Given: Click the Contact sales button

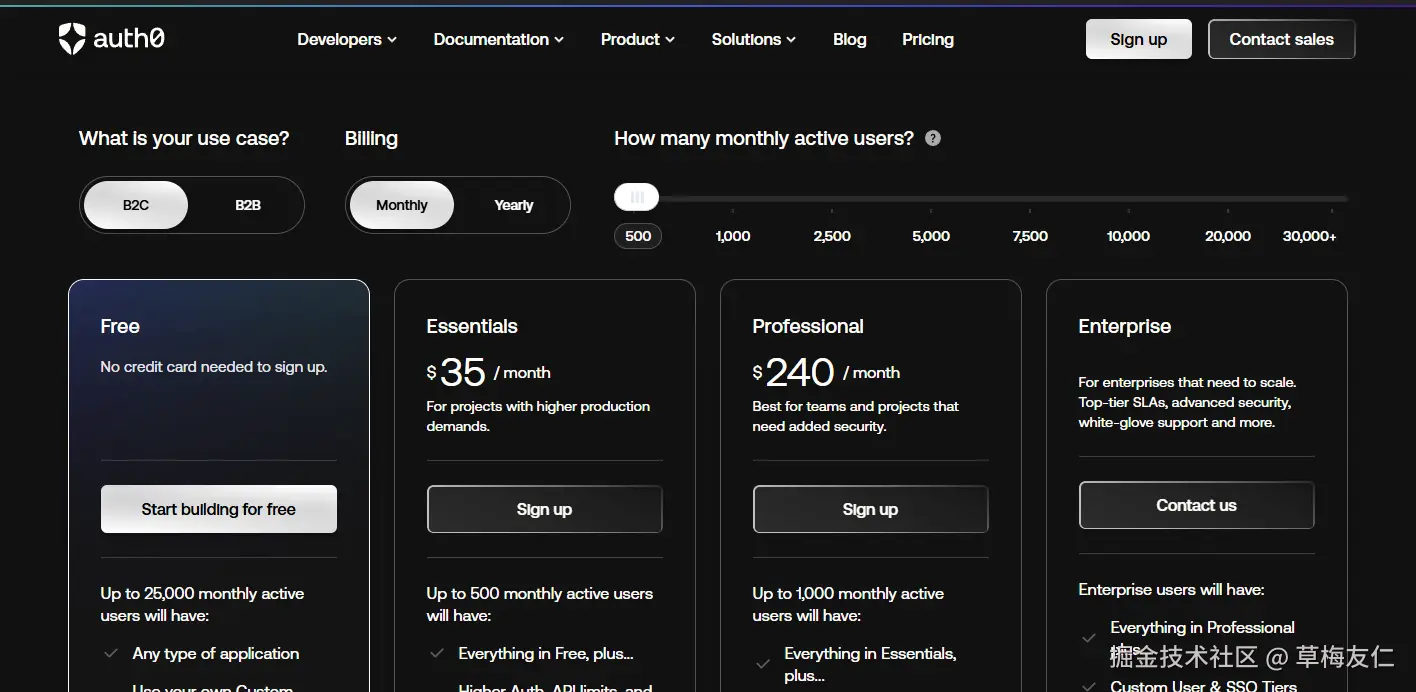Looking at the screenshot, I should click(x=1281, y=40).
